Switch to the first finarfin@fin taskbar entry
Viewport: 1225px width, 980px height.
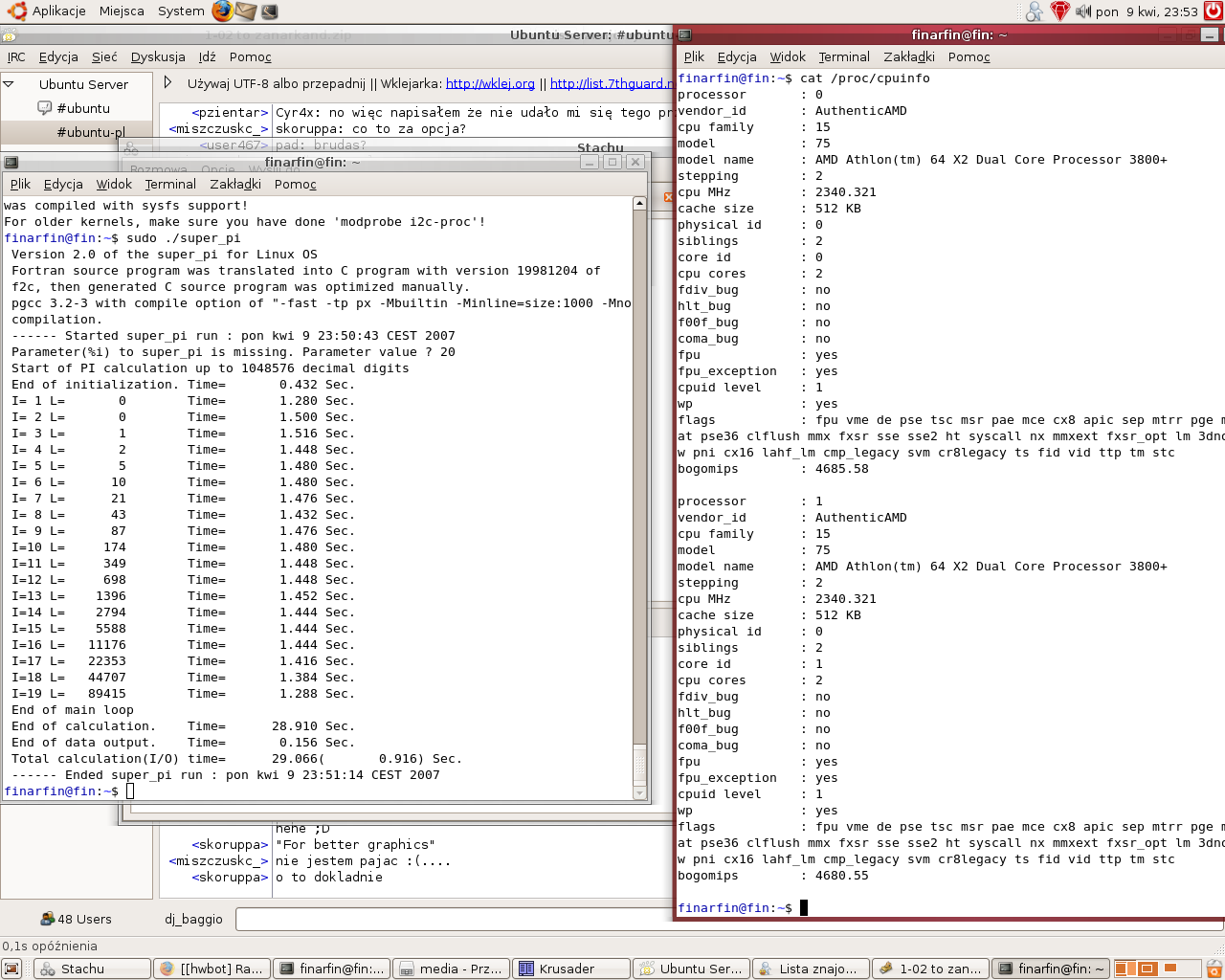tap(332, 969)
